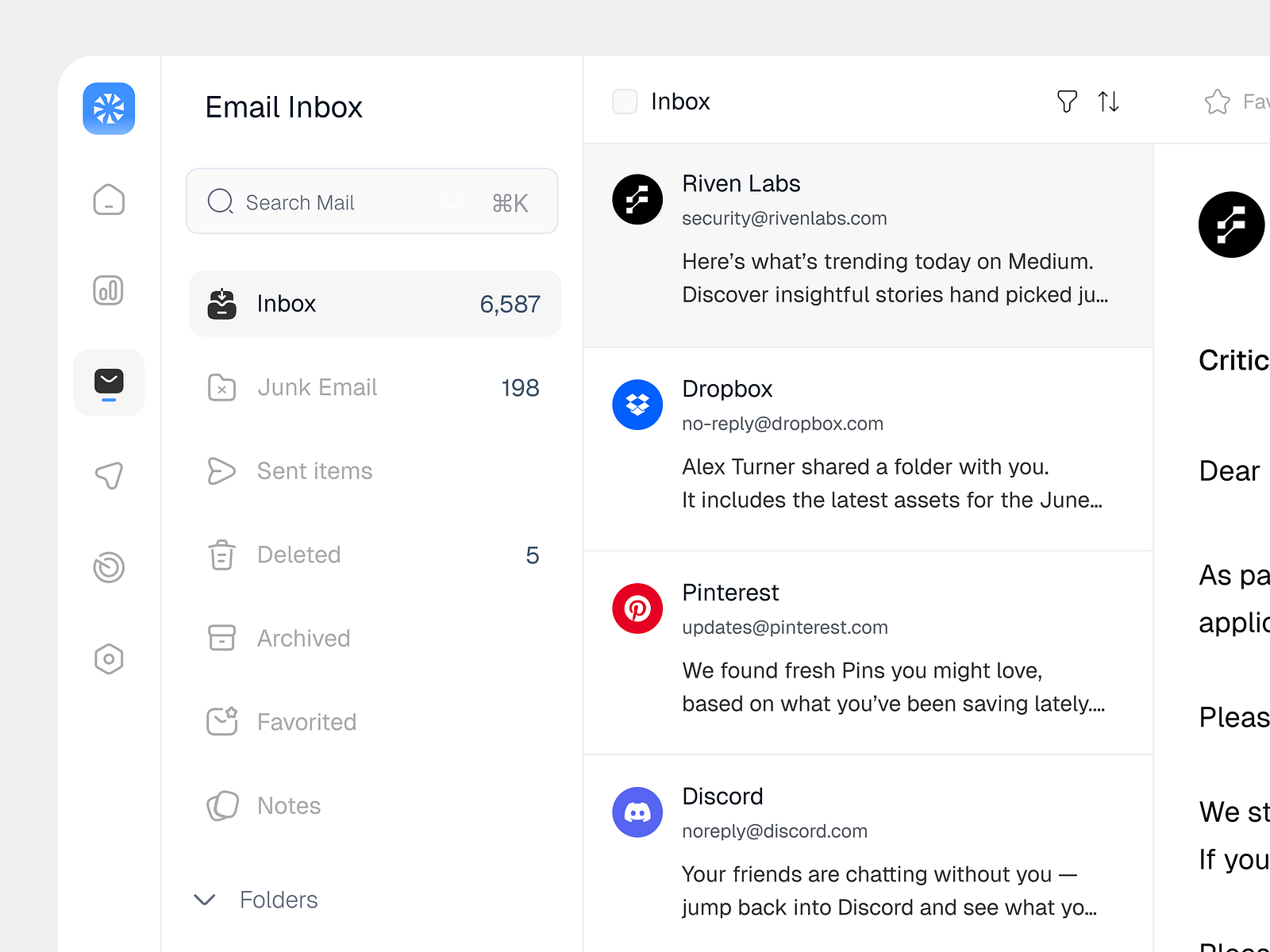1270x952 pixels.
Task: Star the open email using the Favorite icon
Action: click(1216, 102)
